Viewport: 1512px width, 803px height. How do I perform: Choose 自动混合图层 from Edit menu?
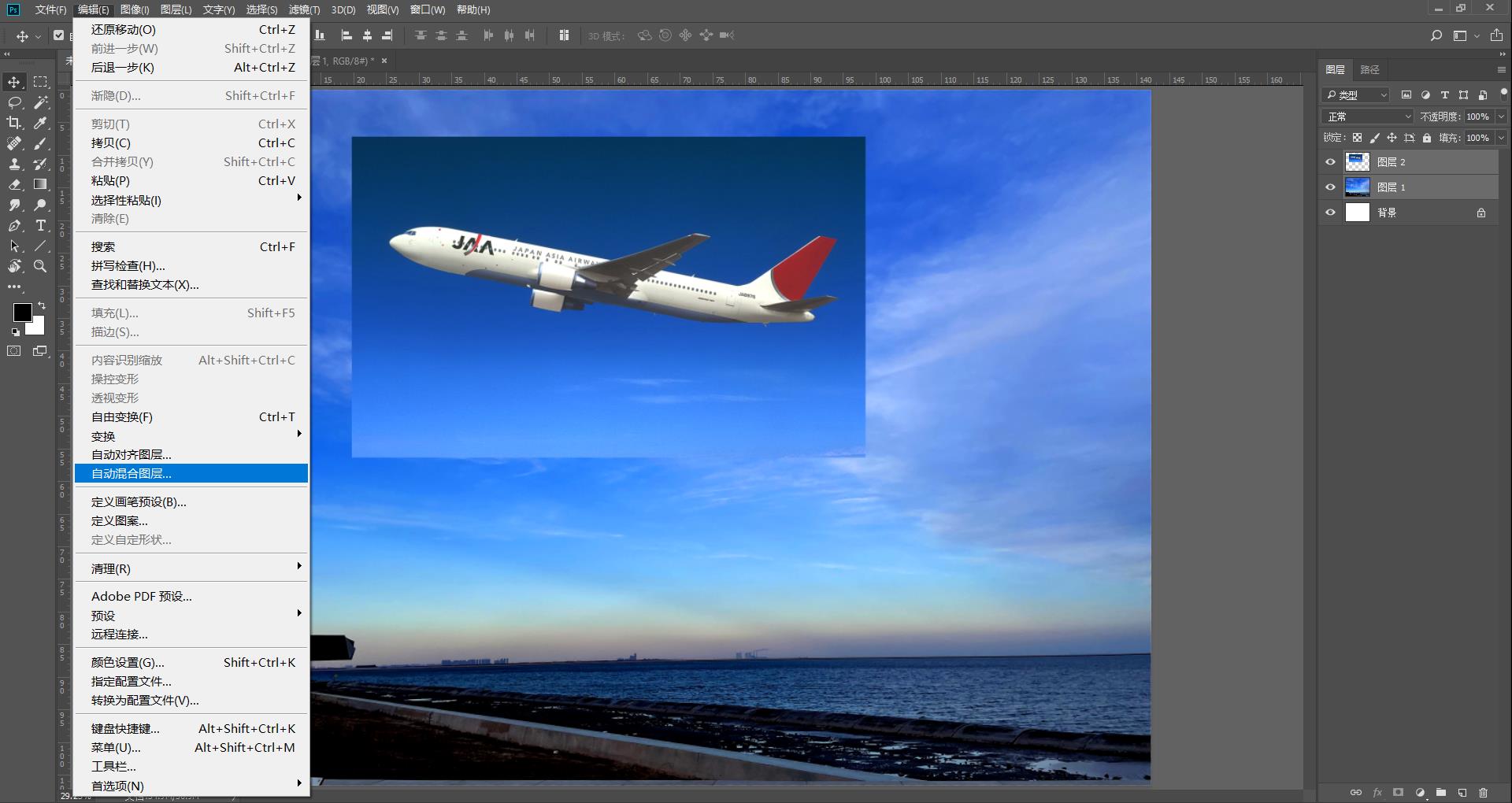click(191, 473)
